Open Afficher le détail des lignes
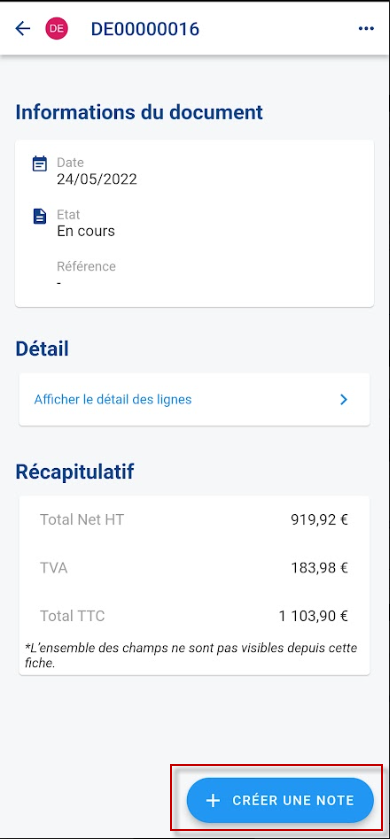Viewport: 390px width, 839px height. [194, 399]
